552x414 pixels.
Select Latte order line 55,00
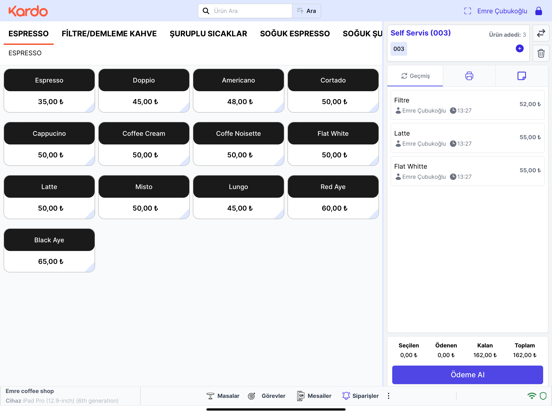(x=467, y=138)
